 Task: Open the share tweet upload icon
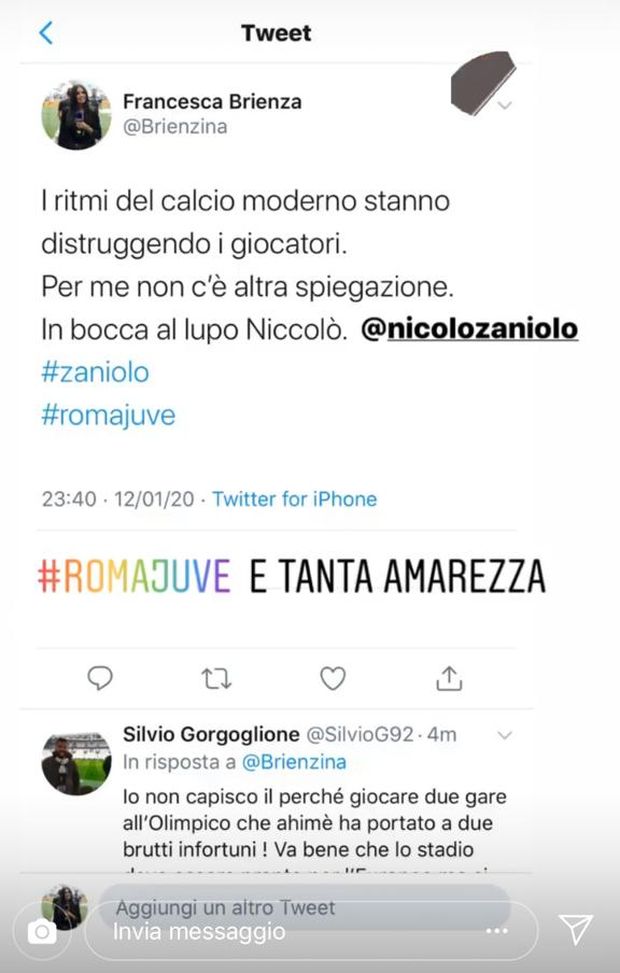coord(449,678)
